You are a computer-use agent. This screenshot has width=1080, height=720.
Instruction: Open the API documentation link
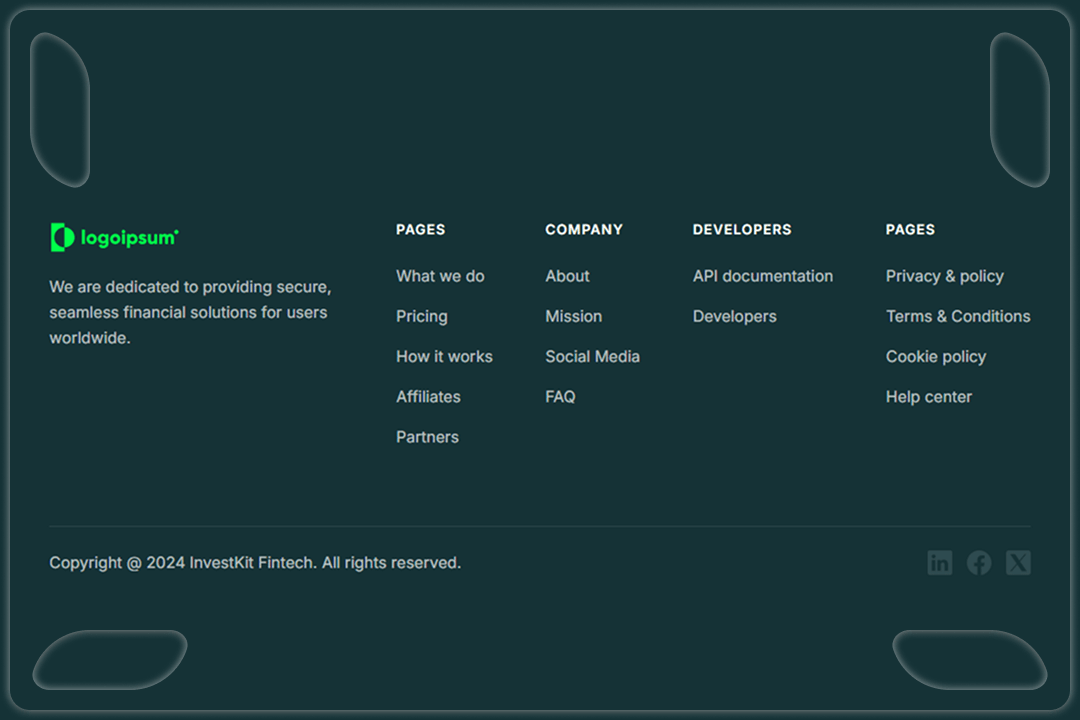point(762,276)
